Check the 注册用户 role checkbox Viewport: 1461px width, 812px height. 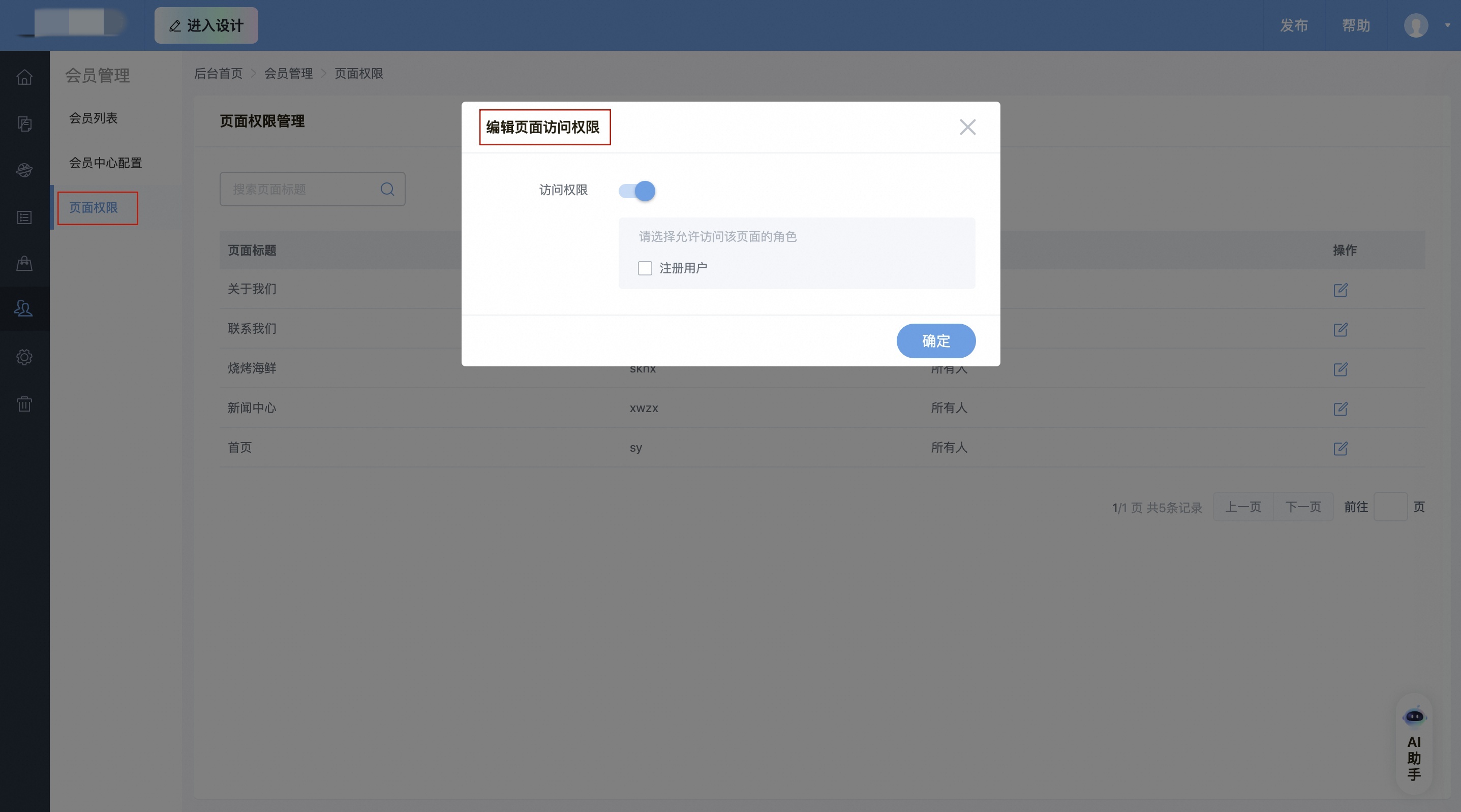(645, 268)
